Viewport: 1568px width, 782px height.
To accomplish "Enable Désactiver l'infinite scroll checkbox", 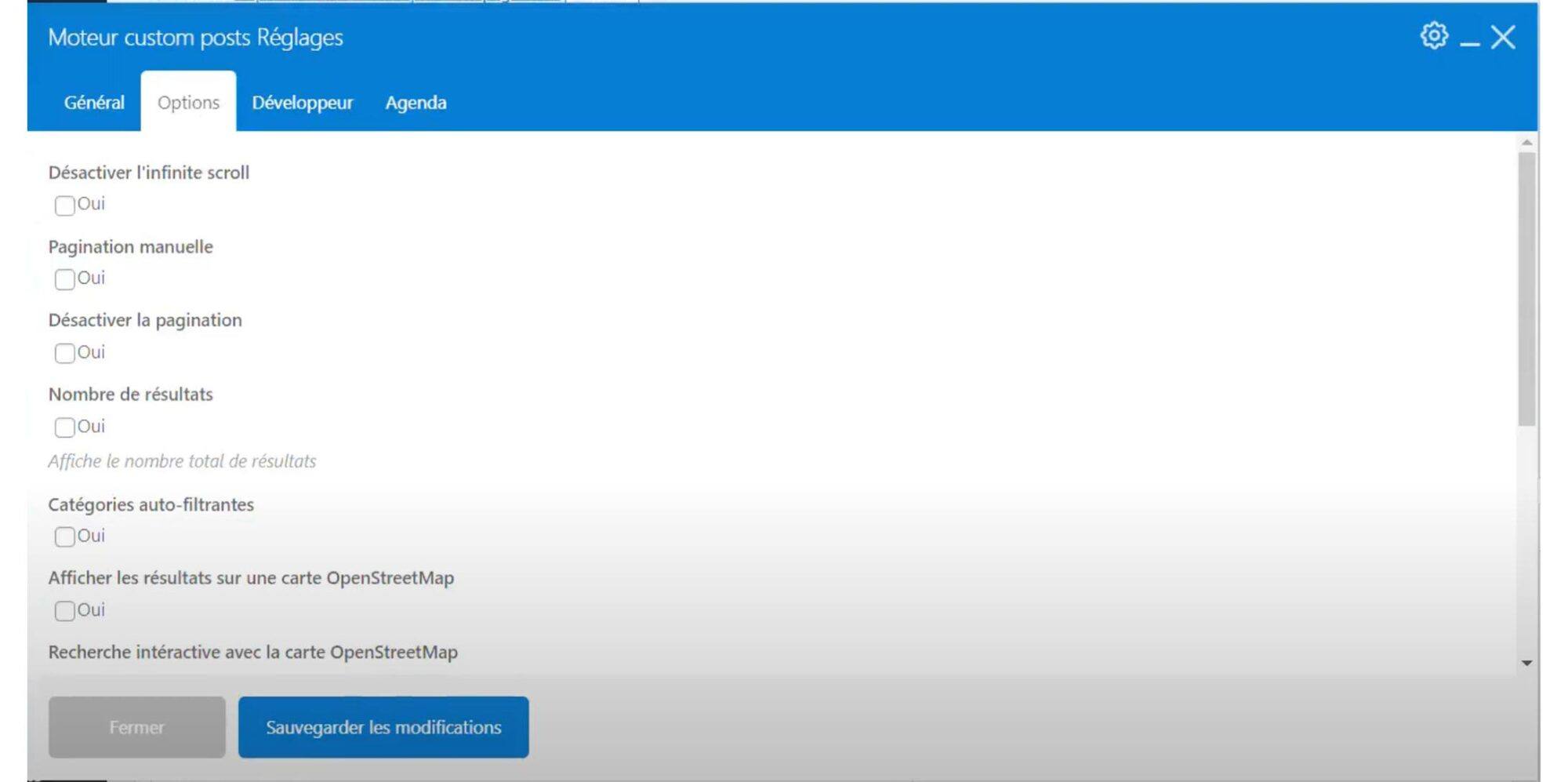I will click(65, 206).
